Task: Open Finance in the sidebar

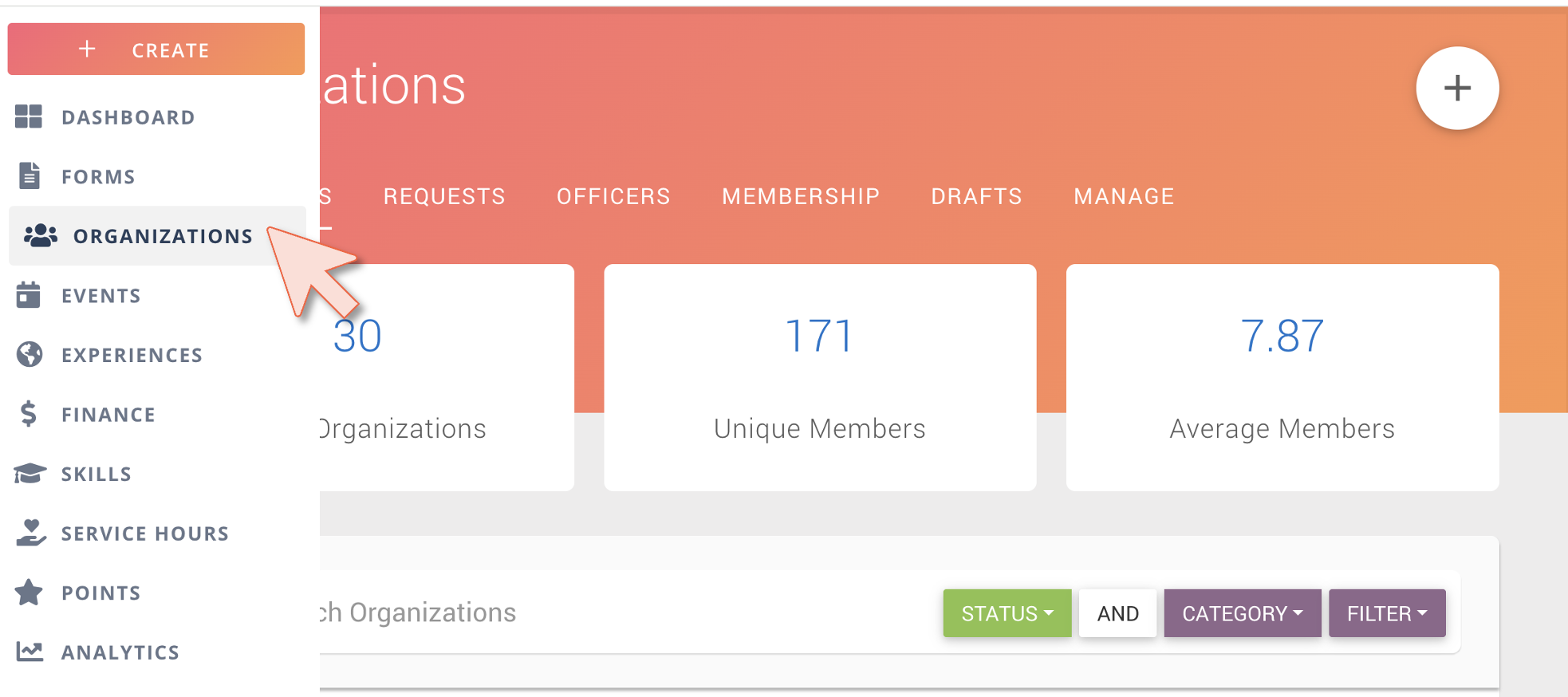Action: point(157,414)
